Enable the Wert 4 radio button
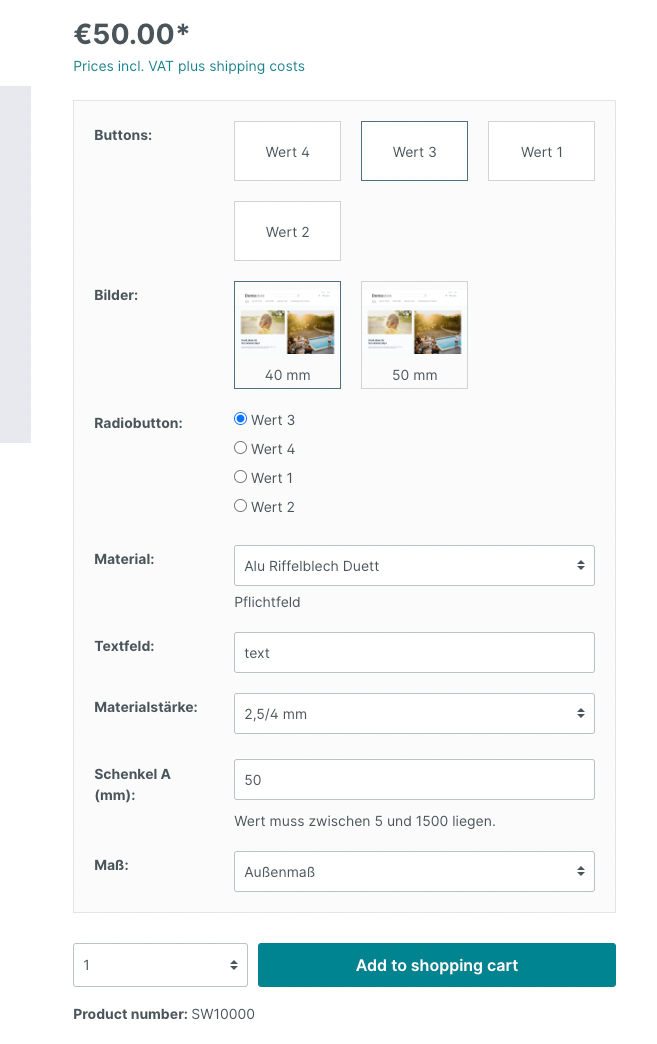 [240, 448]
